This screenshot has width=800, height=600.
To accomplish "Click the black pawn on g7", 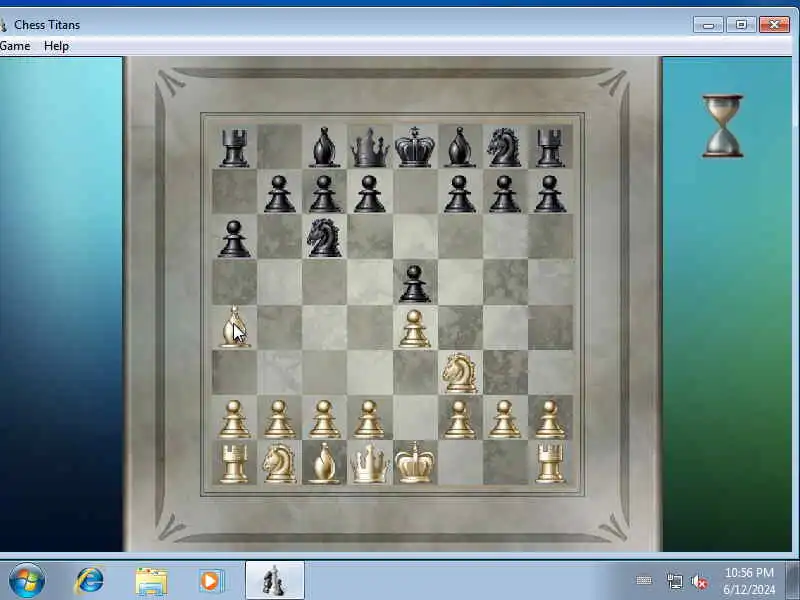I will click(x=504, y=194).
